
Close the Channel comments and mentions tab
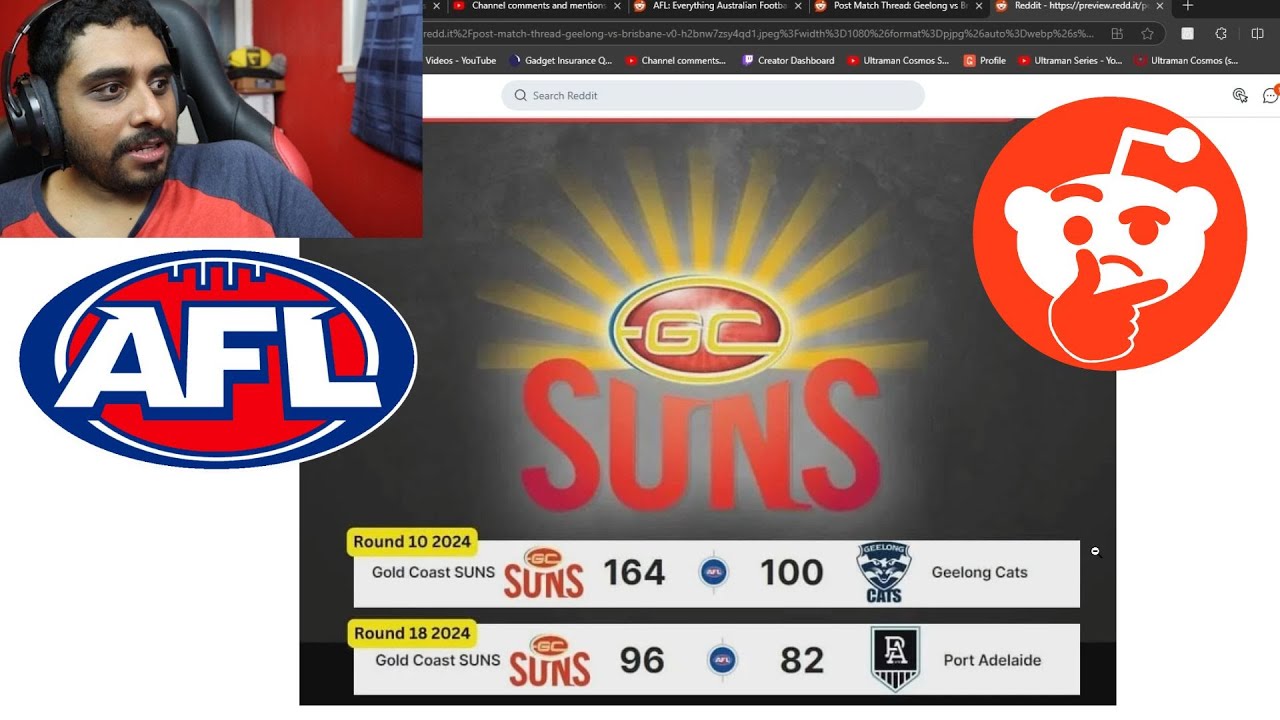click(x=617, y=6)
